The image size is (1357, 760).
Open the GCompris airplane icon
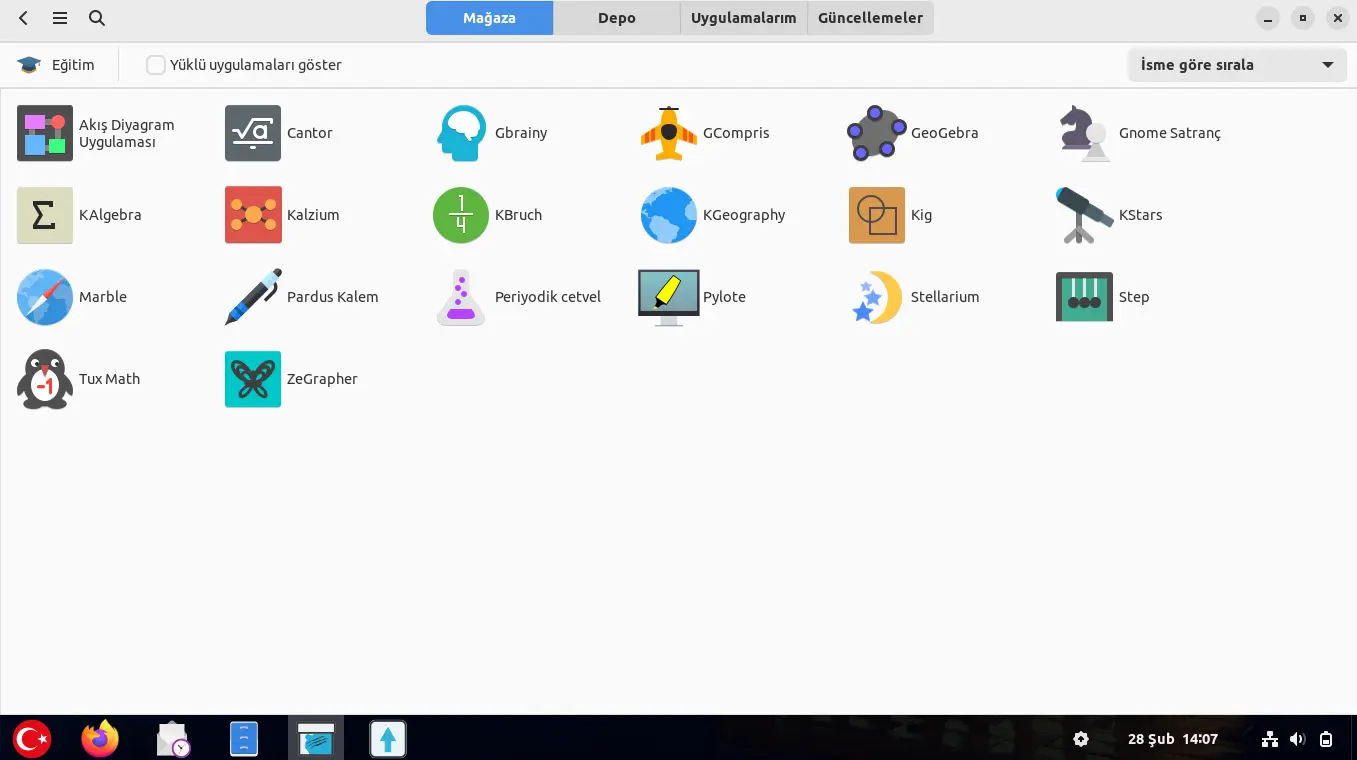click(669, 133)
